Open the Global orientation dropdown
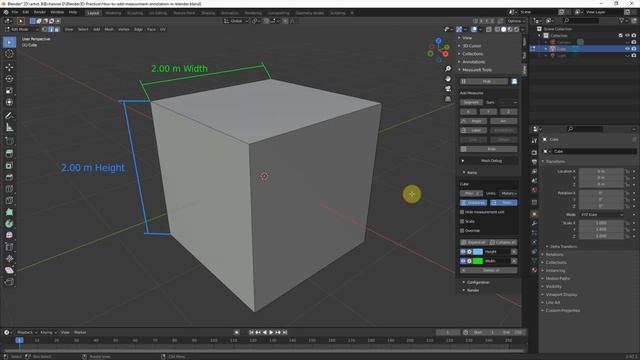Viewport: 640px width, 360px height. pos(236,21)
